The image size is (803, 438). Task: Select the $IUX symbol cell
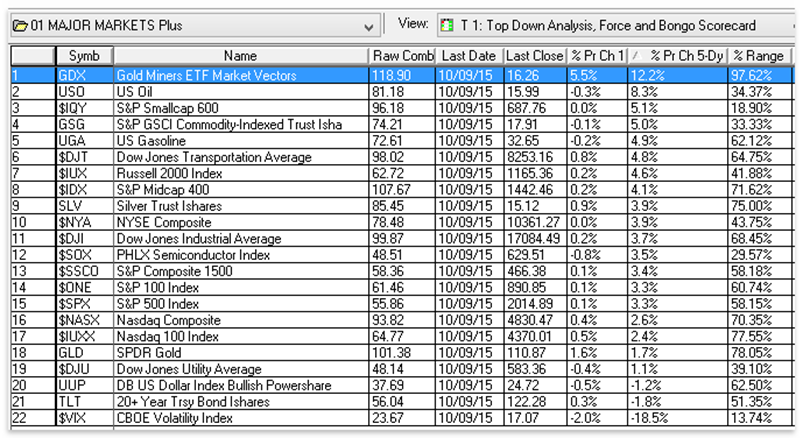84,173
